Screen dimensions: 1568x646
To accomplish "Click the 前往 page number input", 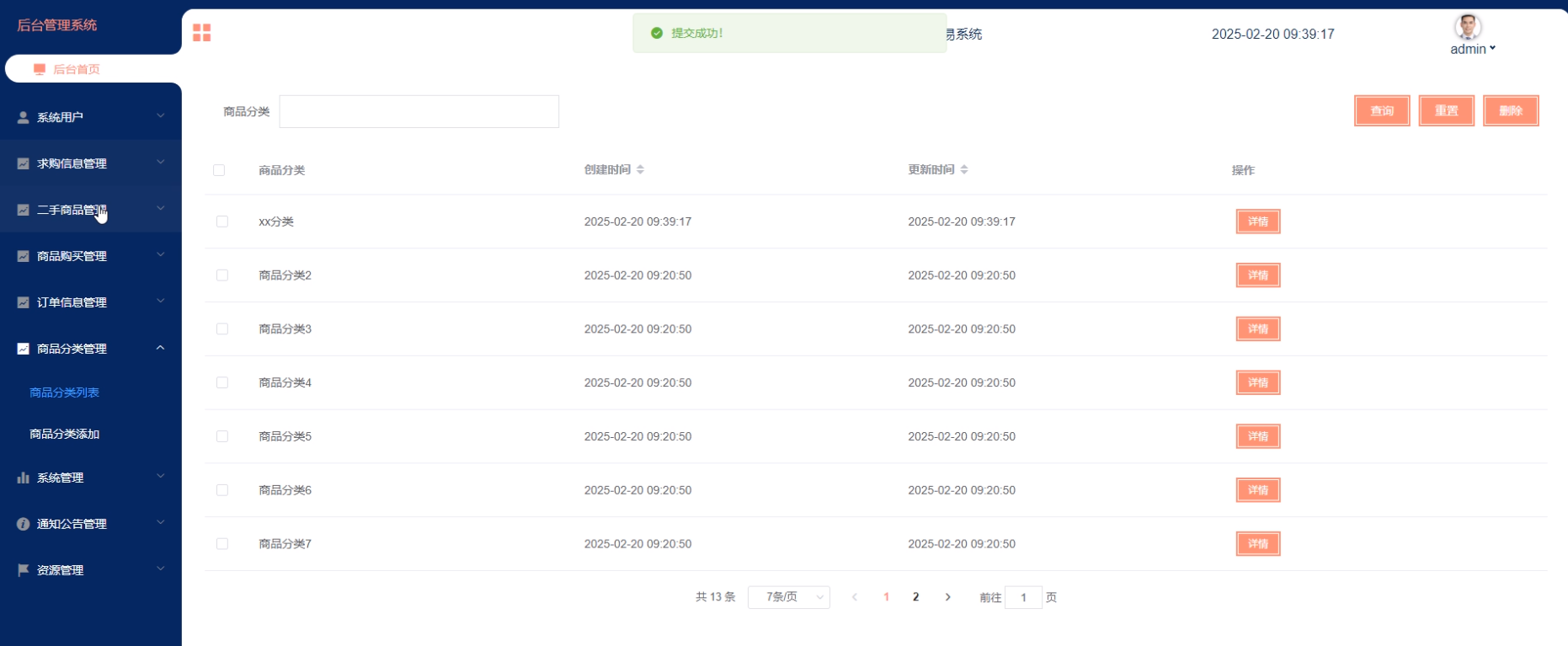I will pyautogui.click(x=1023, y=597).
